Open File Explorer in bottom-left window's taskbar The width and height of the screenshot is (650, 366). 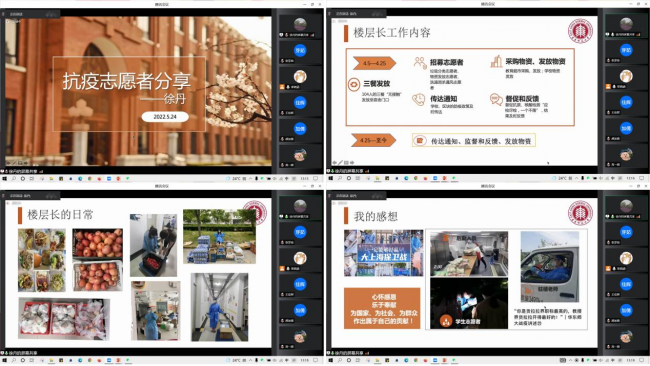(51, 360)
